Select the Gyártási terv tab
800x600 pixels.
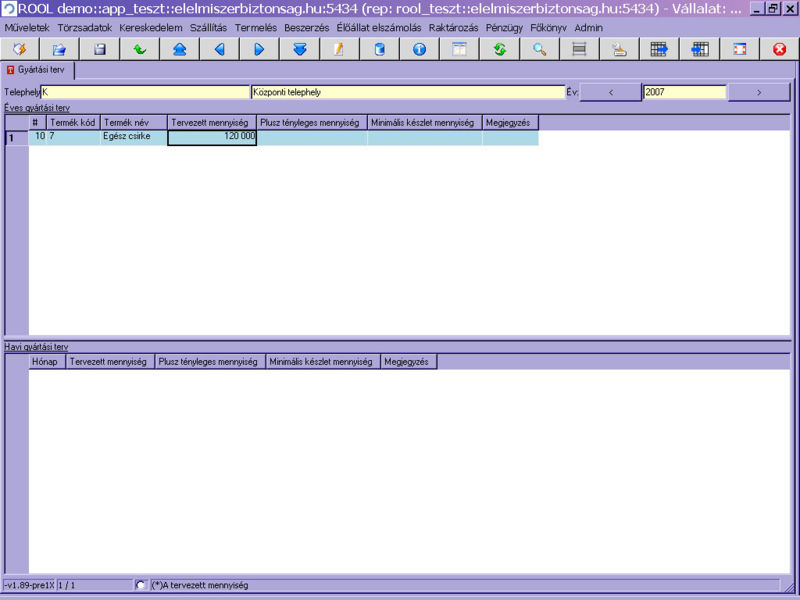40,70
